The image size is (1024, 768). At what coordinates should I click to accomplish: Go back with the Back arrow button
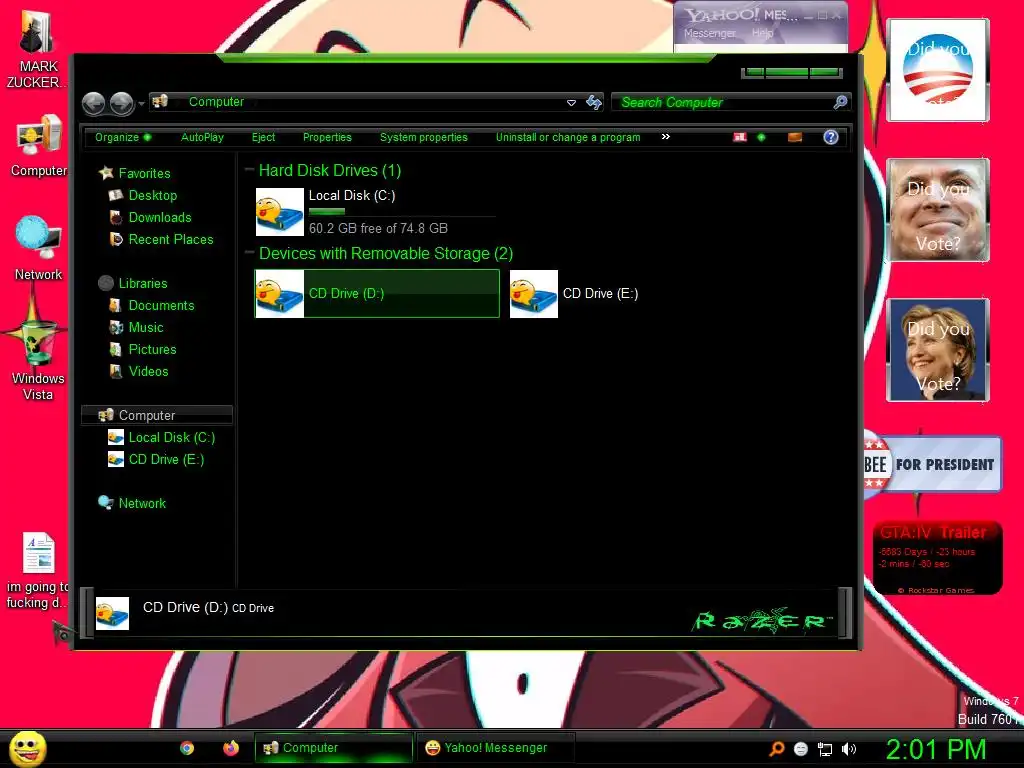[93, 103]
